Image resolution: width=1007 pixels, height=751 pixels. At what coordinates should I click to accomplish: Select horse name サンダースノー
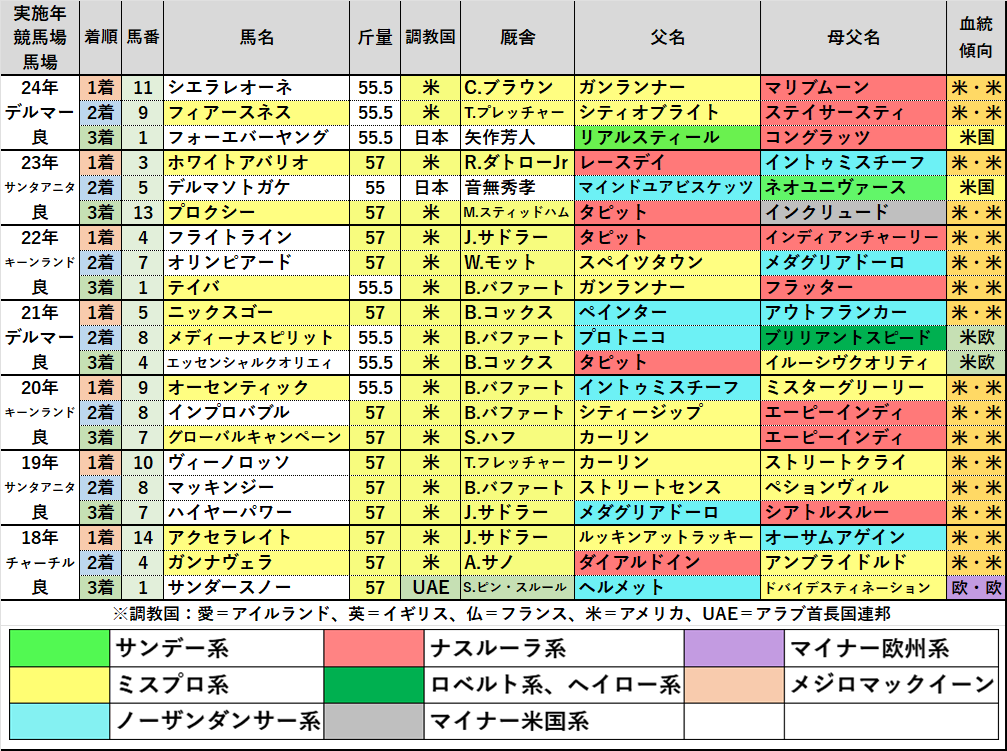256,588
